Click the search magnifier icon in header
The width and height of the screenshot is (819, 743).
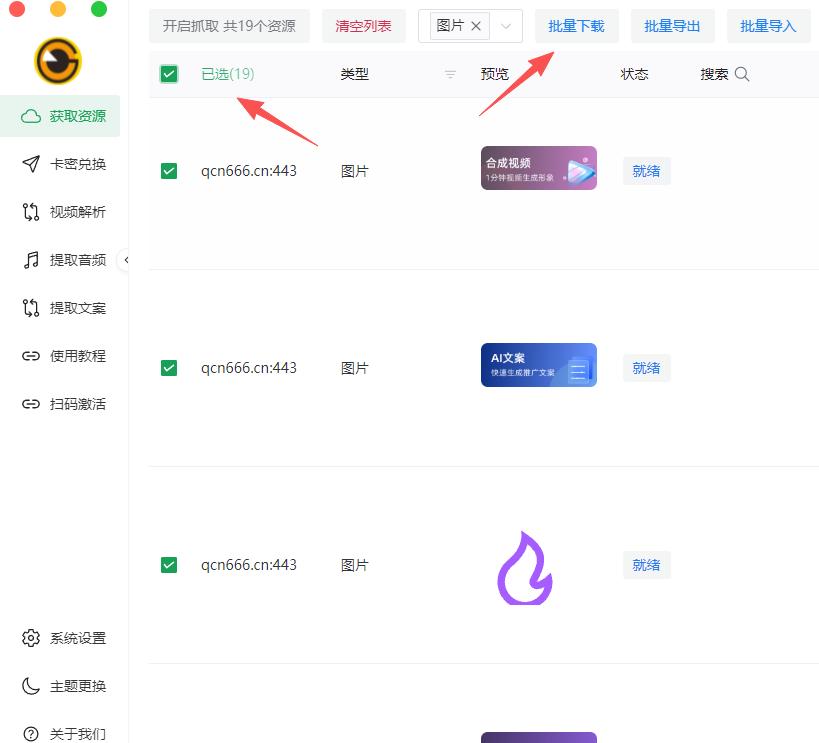(741, 74)
